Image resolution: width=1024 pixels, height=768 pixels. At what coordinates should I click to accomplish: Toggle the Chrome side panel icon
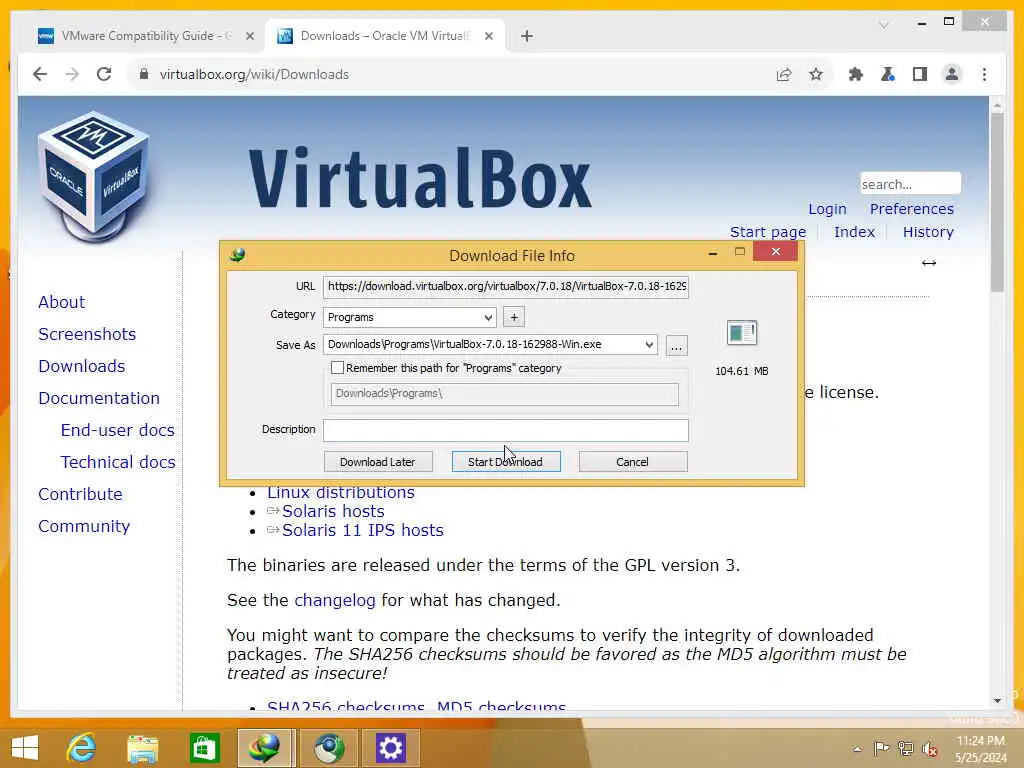click(920, 74)
